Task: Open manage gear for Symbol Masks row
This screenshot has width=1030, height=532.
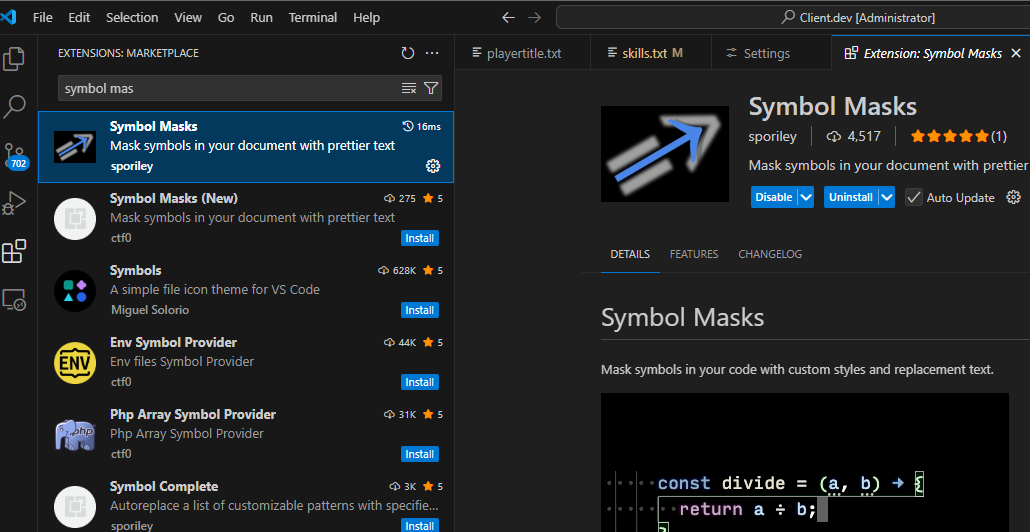Action: coord(432,166)
